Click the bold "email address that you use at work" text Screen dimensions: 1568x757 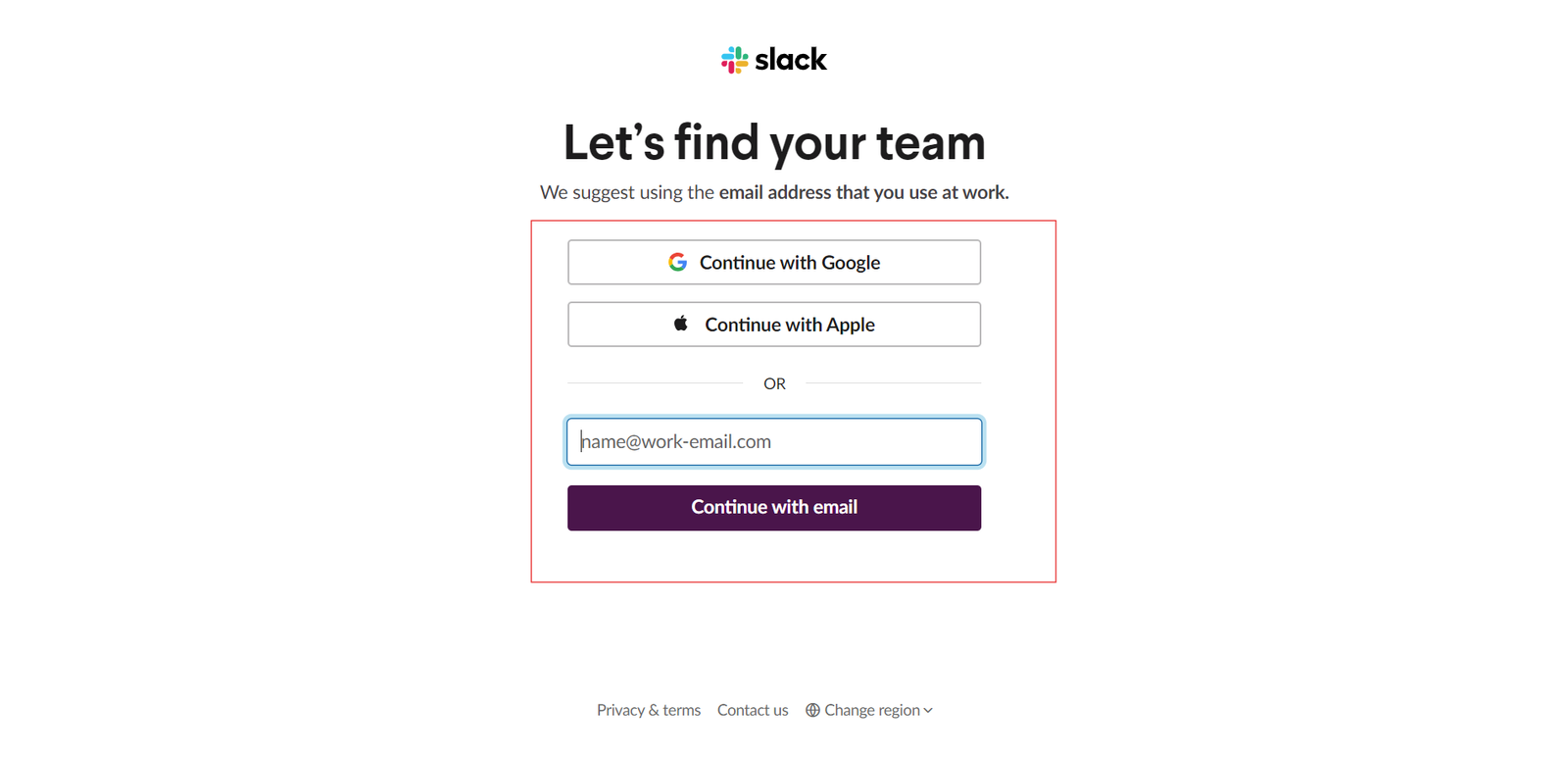(x=863, y=192)
